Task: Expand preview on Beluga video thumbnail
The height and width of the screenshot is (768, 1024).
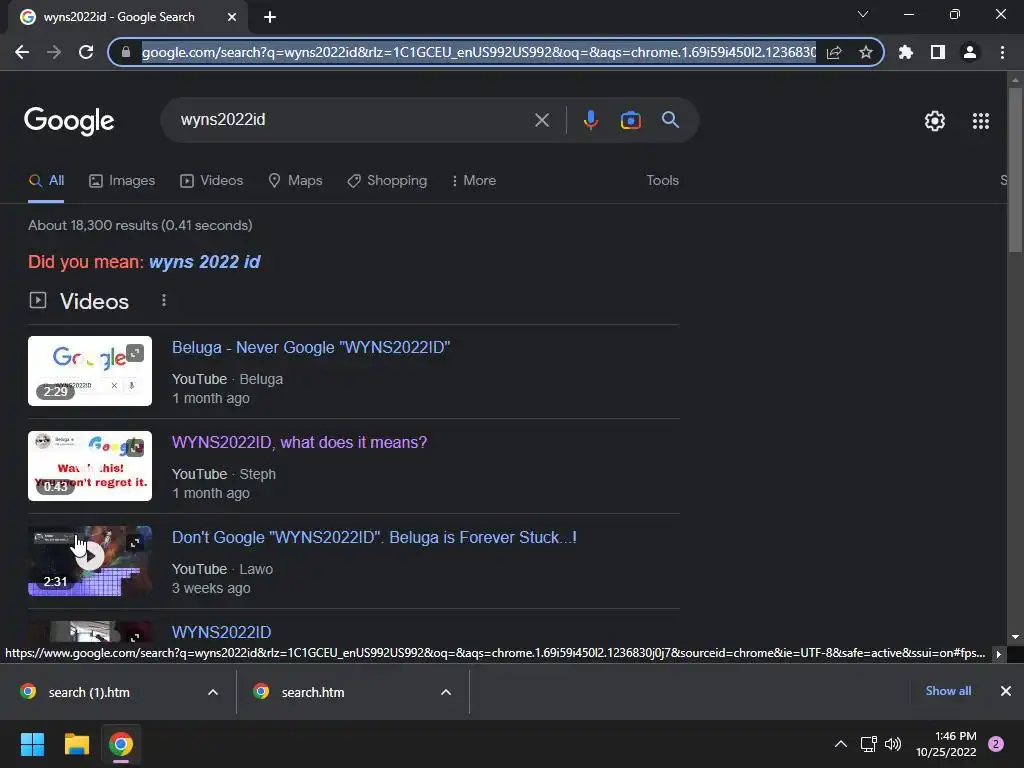Action: click(x=135, y=353)
